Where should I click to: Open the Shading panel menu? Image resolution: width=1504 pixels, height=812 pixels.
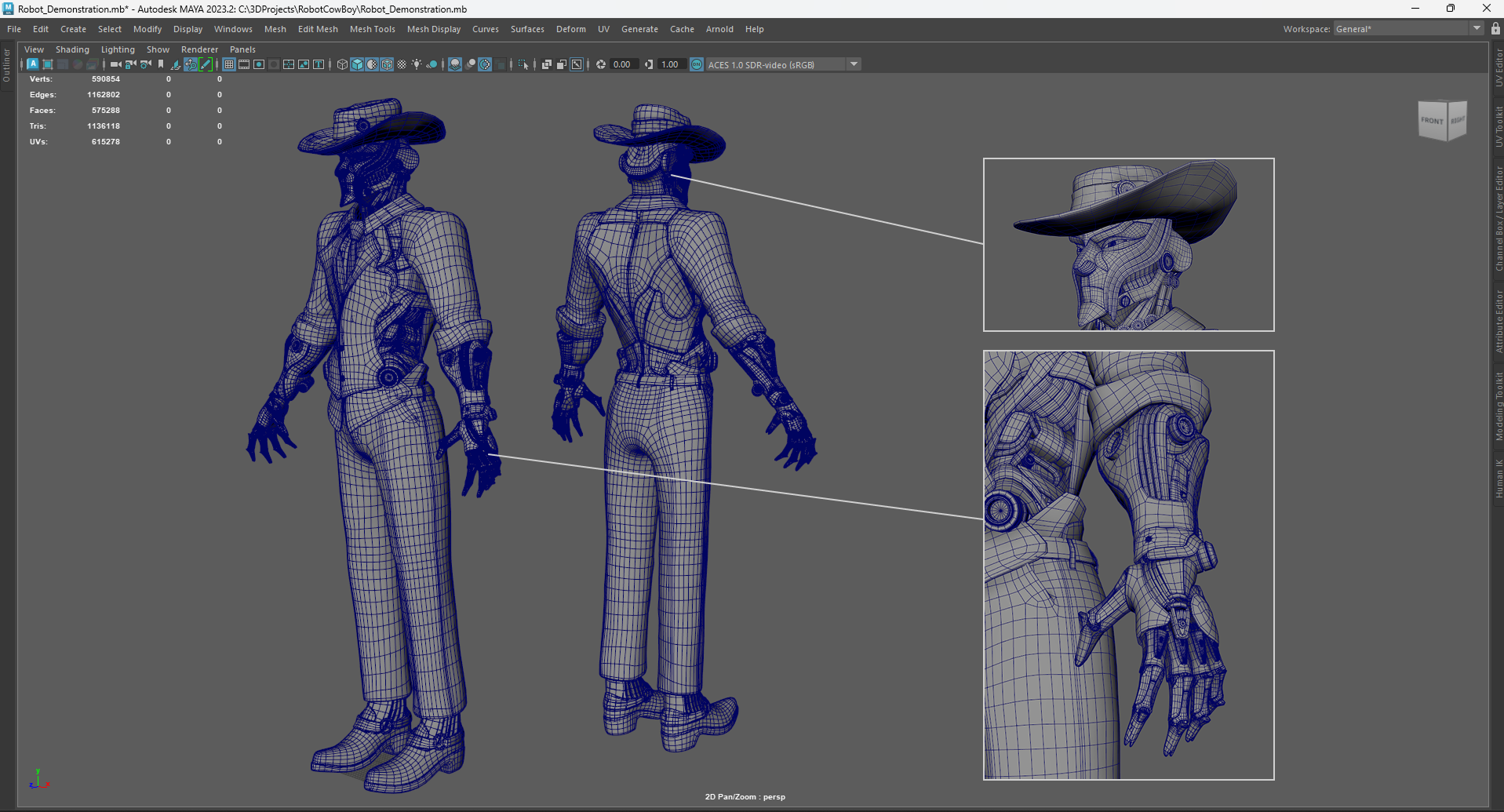tap(72, 49)
